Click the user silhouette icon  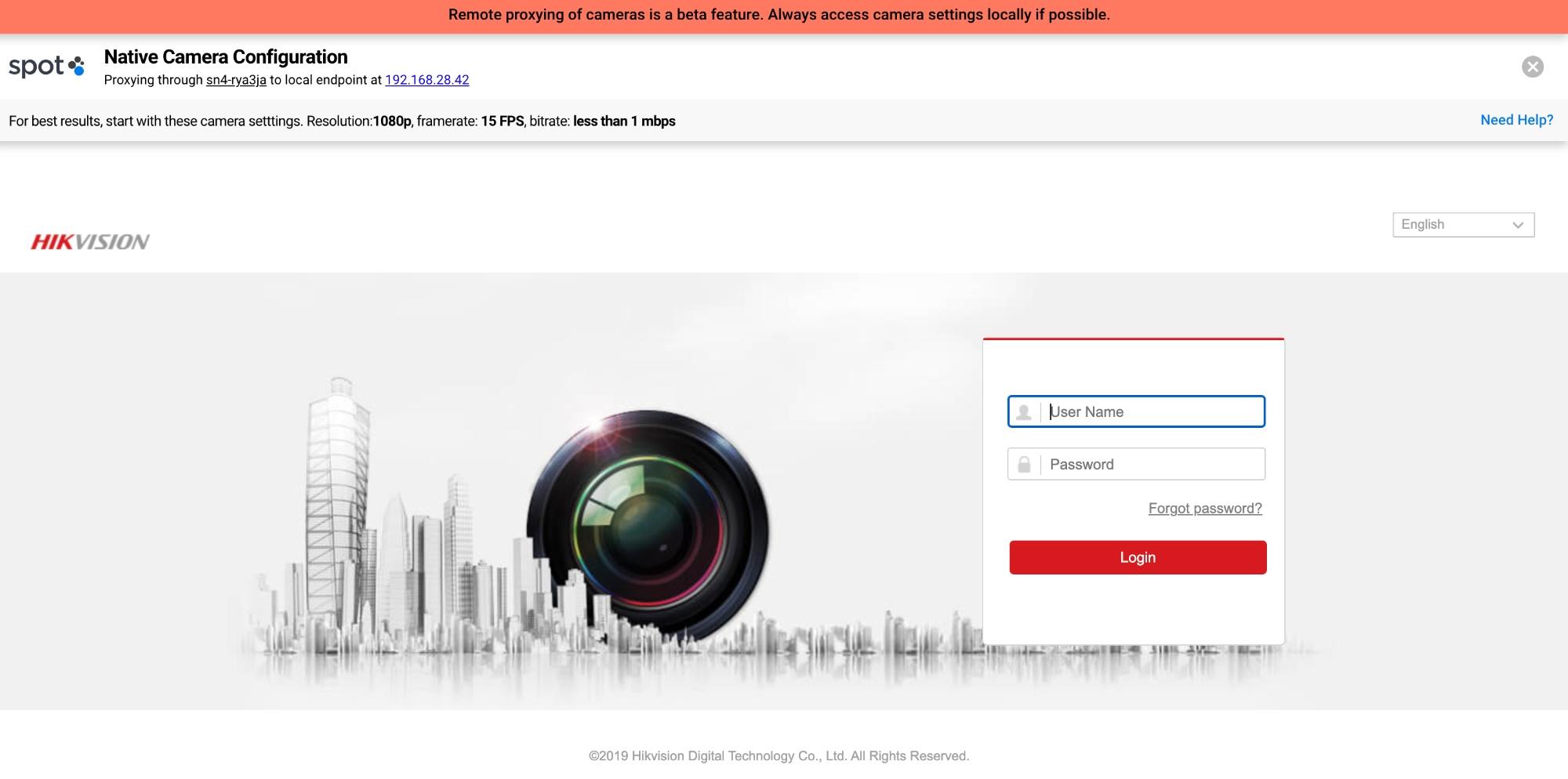tap(1024, 412)
